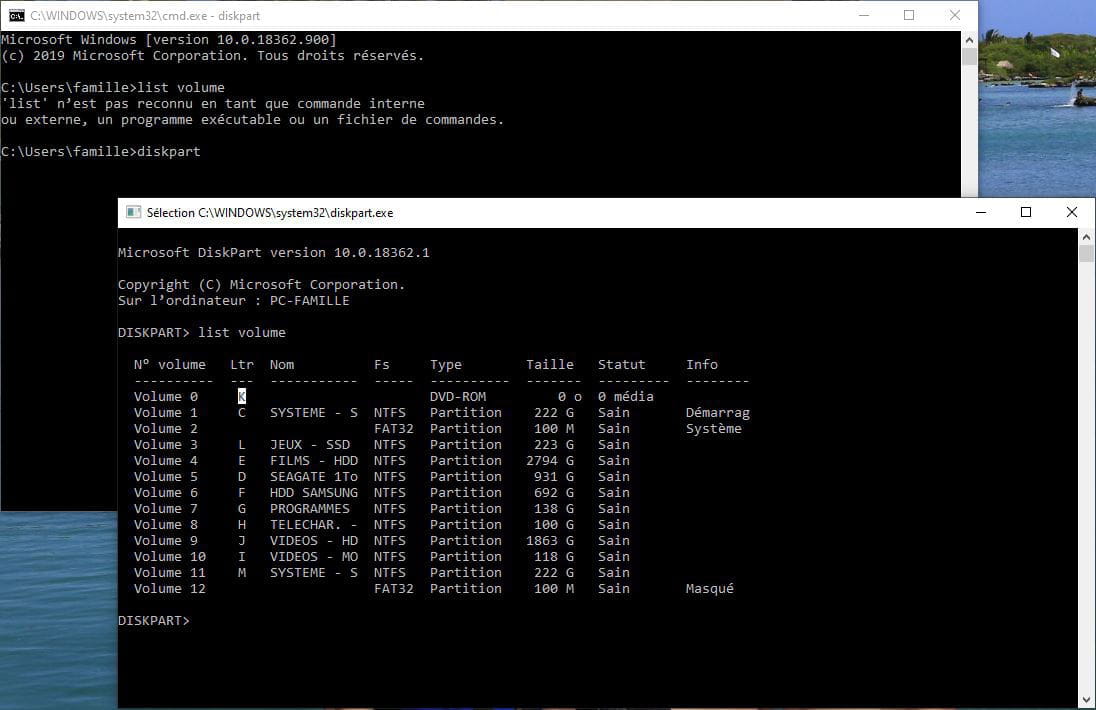Click the diskpart.exe window title bar icon
The image size is (1096, 710).
click(x=133, y=212)
